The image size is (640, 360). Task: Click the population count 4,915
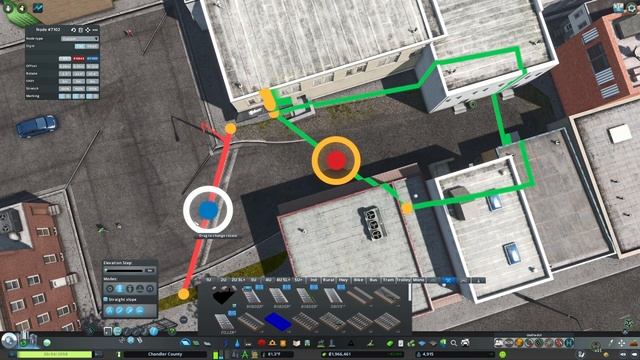[x=428, y=354]
